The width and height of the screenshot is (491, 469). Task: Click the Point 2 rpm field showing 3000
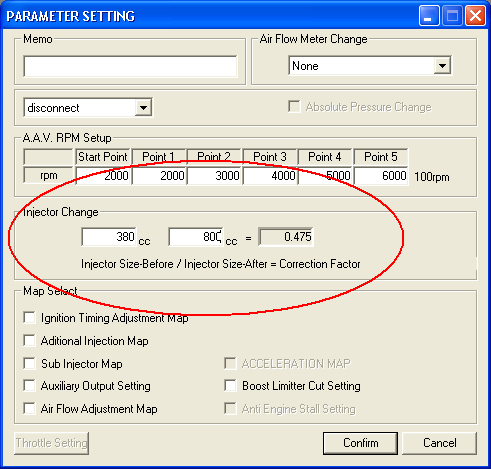click(214, 175)
